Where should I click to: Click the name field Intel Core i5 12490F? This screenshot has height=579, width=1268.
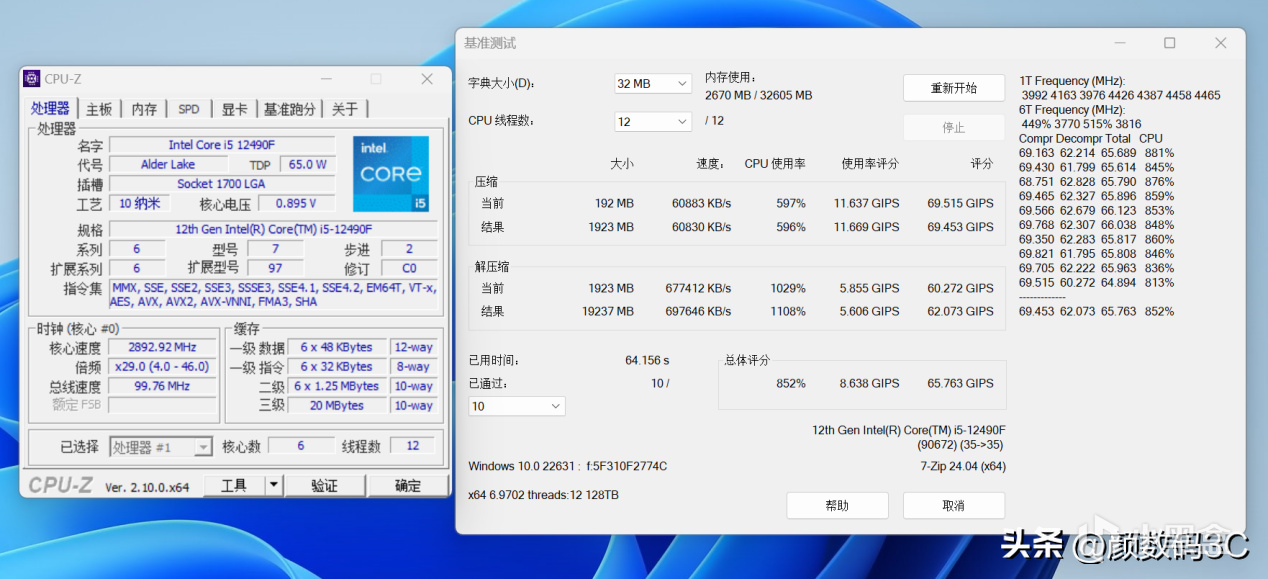click(x=222, y=146)
